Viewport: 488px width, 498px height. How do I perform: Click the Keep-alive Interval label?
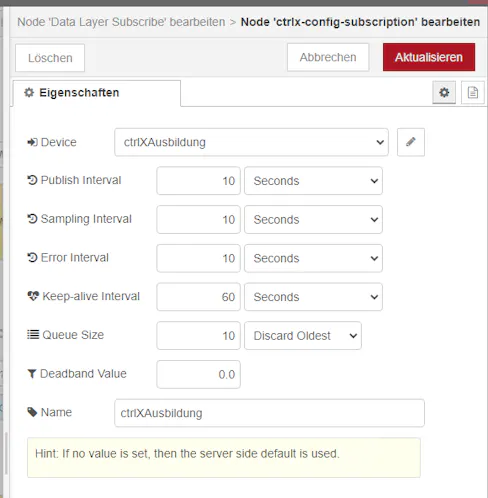click(x=91, y=296)
